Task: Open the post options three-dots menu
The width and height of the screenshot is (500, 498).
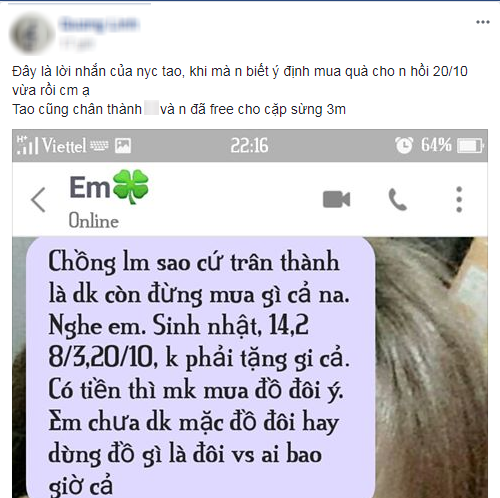Action: [482, 22]
